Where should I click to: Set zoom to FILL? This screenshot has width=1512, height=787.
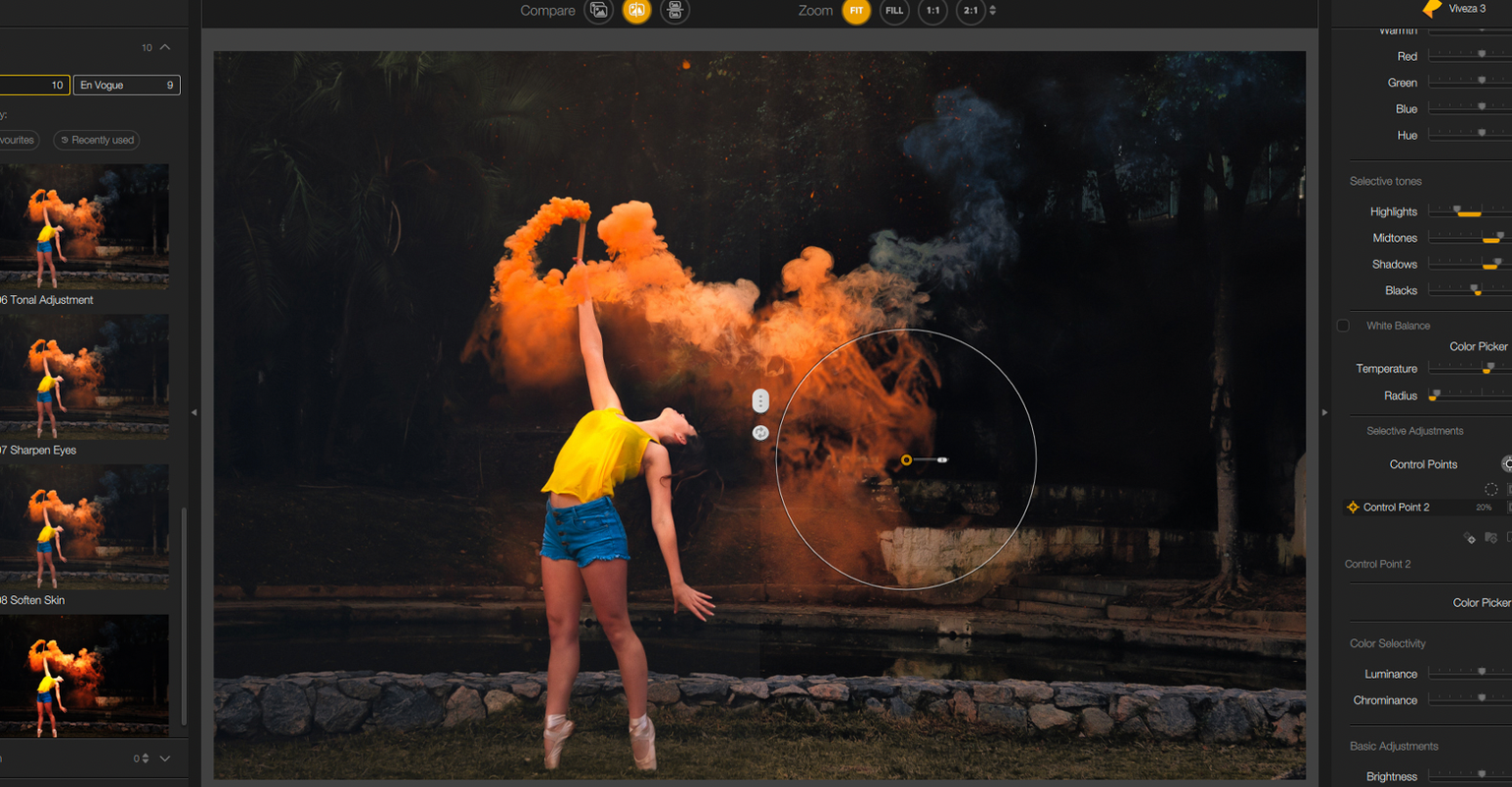pos(894,10)
